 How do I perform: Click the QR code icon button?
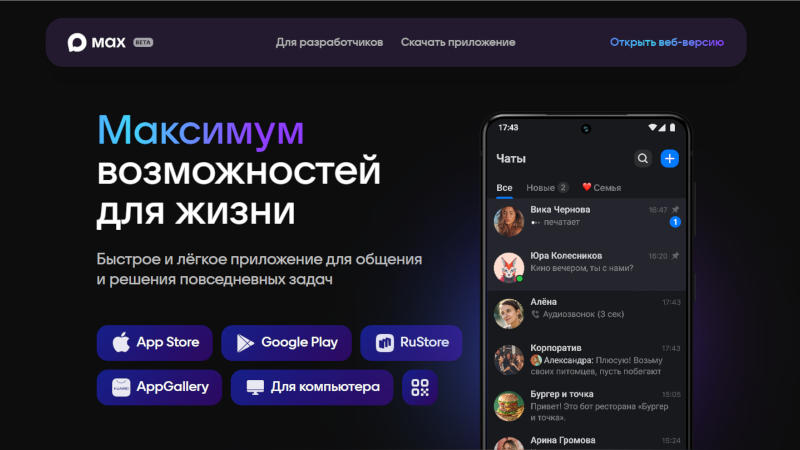point(420,388)
